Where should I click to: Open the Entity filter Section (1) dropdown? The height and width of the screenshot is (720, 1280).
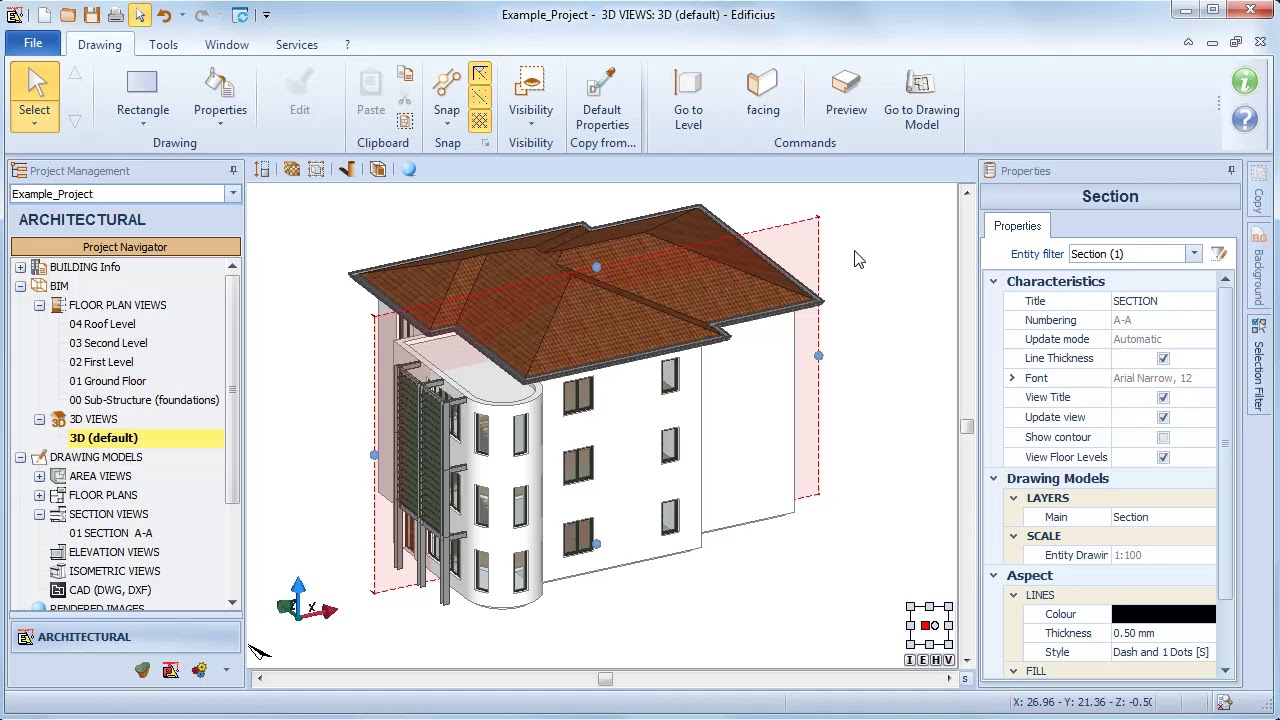click(x=1193, y=254)
